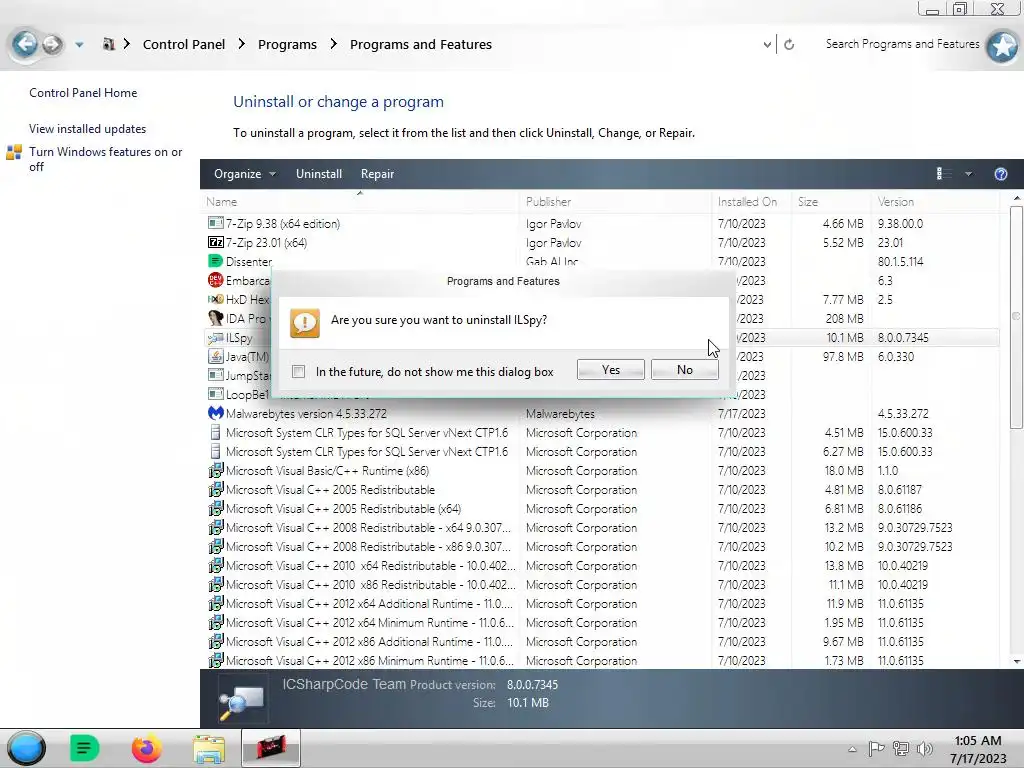This screenshot has width=1024, height=768.
Task: Select the 7-Zip 23.01 (x64) icon
Action: (216, 242)
